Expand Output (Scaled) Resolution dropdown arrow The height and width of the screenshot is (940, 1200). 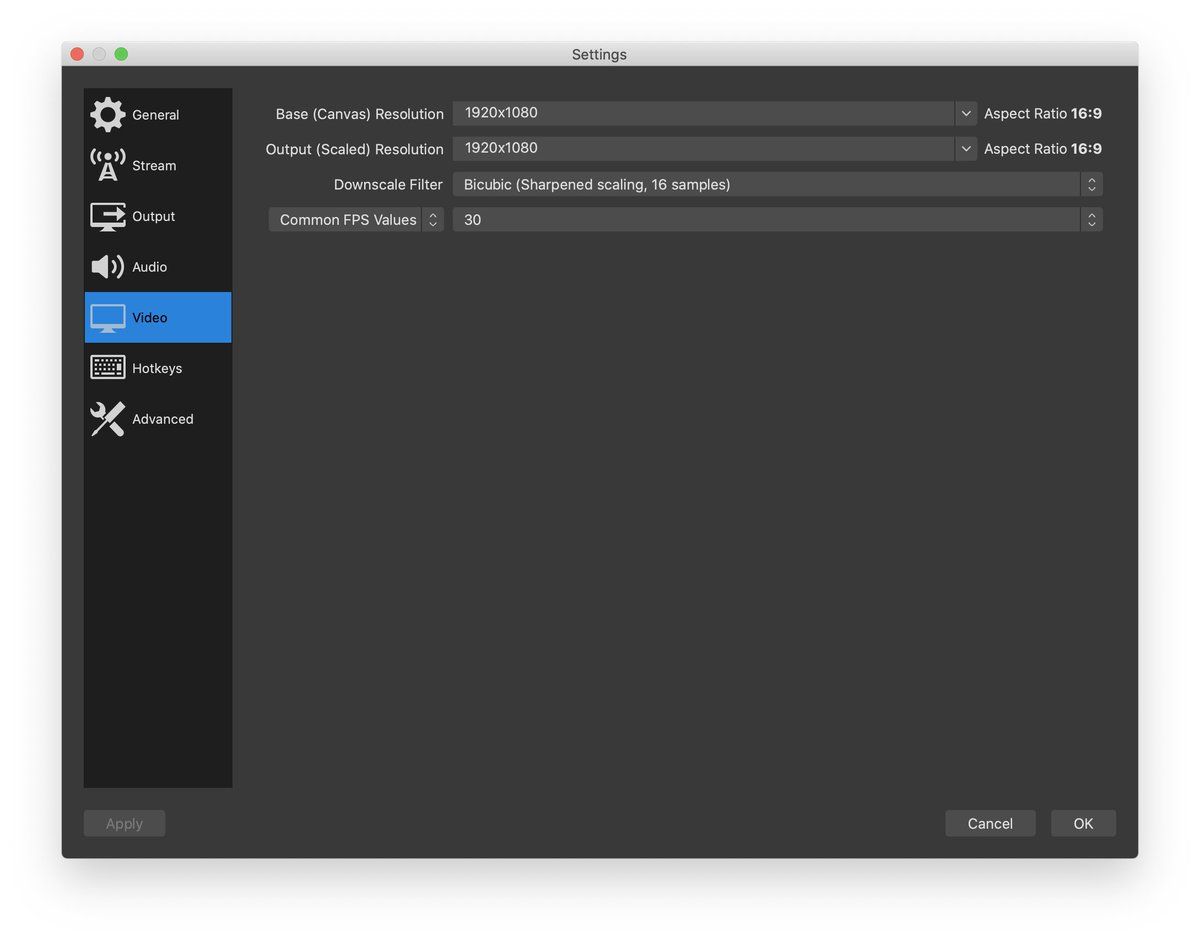(966, 149)
